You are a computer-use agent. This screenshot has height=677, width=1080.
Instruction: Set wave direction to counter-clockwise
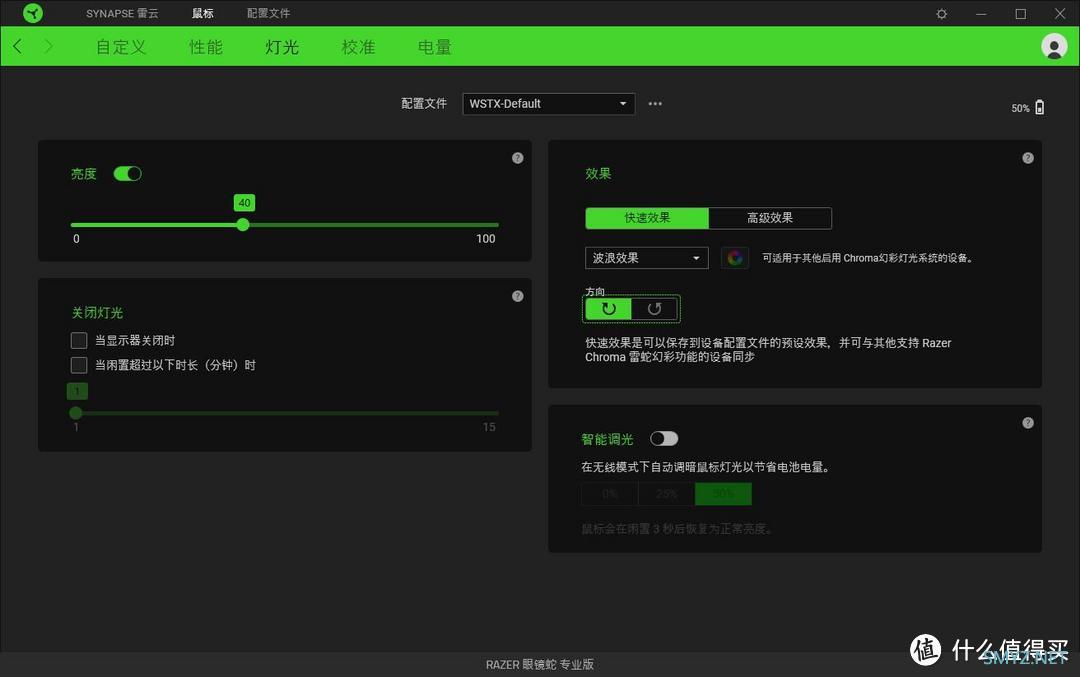coord(654,309)
